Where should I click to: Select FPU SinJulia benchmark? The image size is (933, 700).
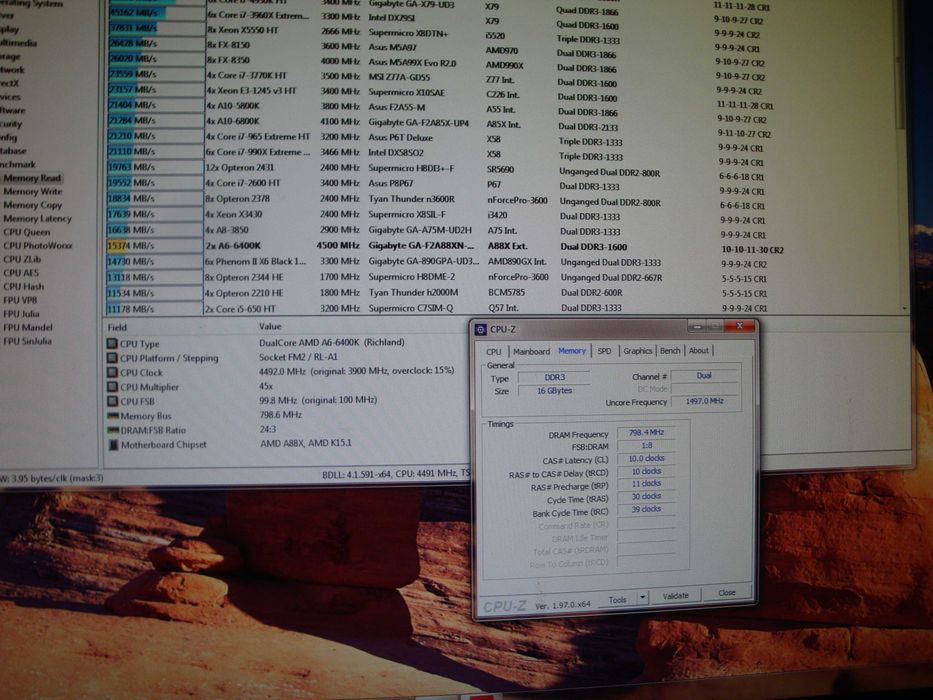(x=27, y=341)
